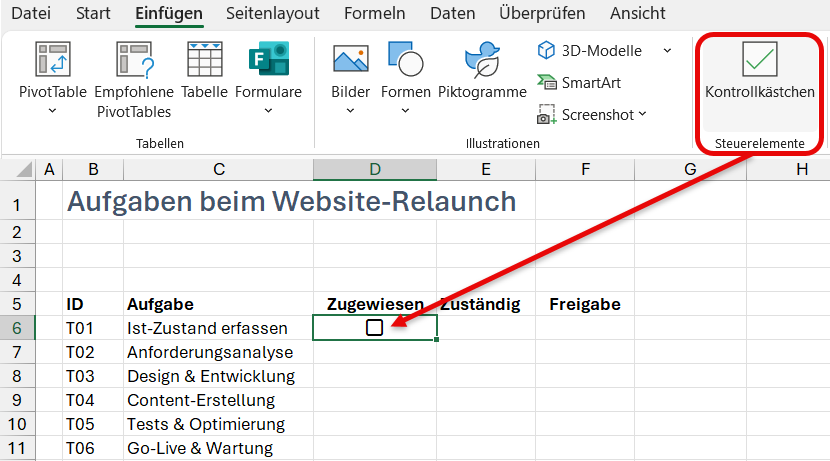Select cell containing Anforderungsanalyse

tap(210, 352)
